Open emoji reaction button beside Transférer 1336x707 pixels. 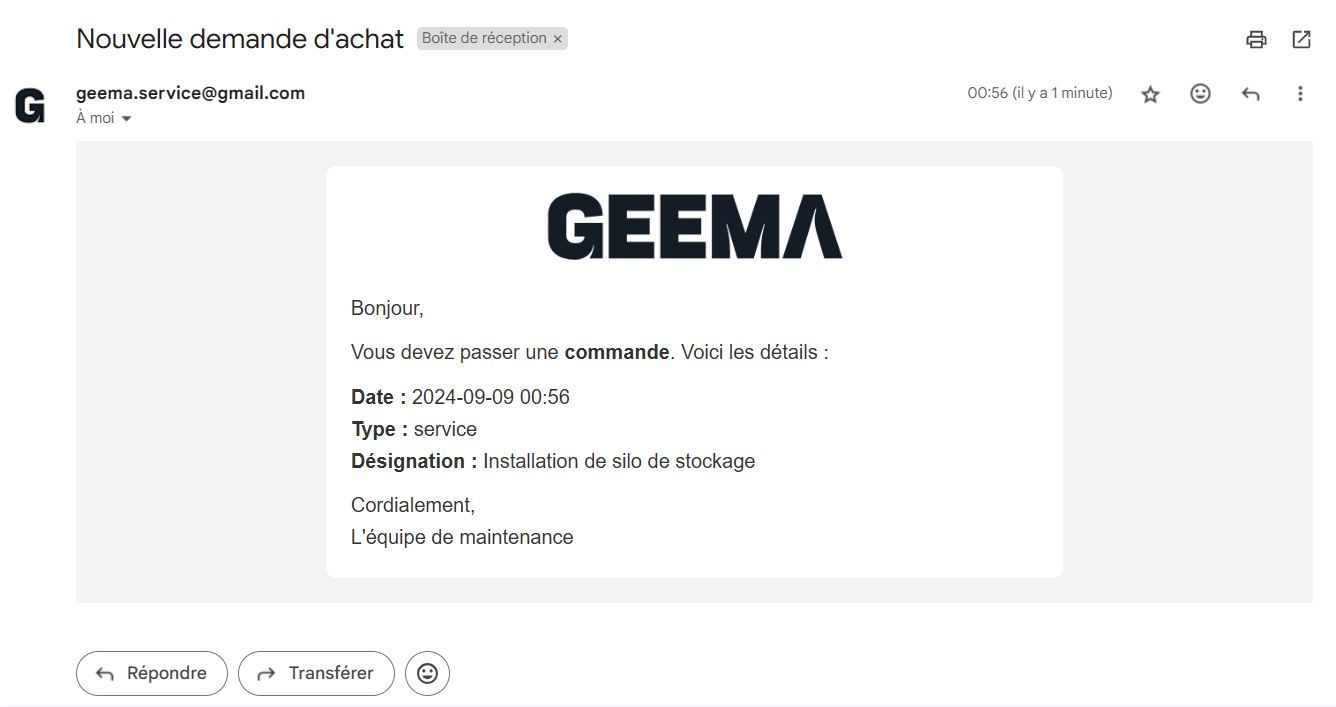[427, 673]
